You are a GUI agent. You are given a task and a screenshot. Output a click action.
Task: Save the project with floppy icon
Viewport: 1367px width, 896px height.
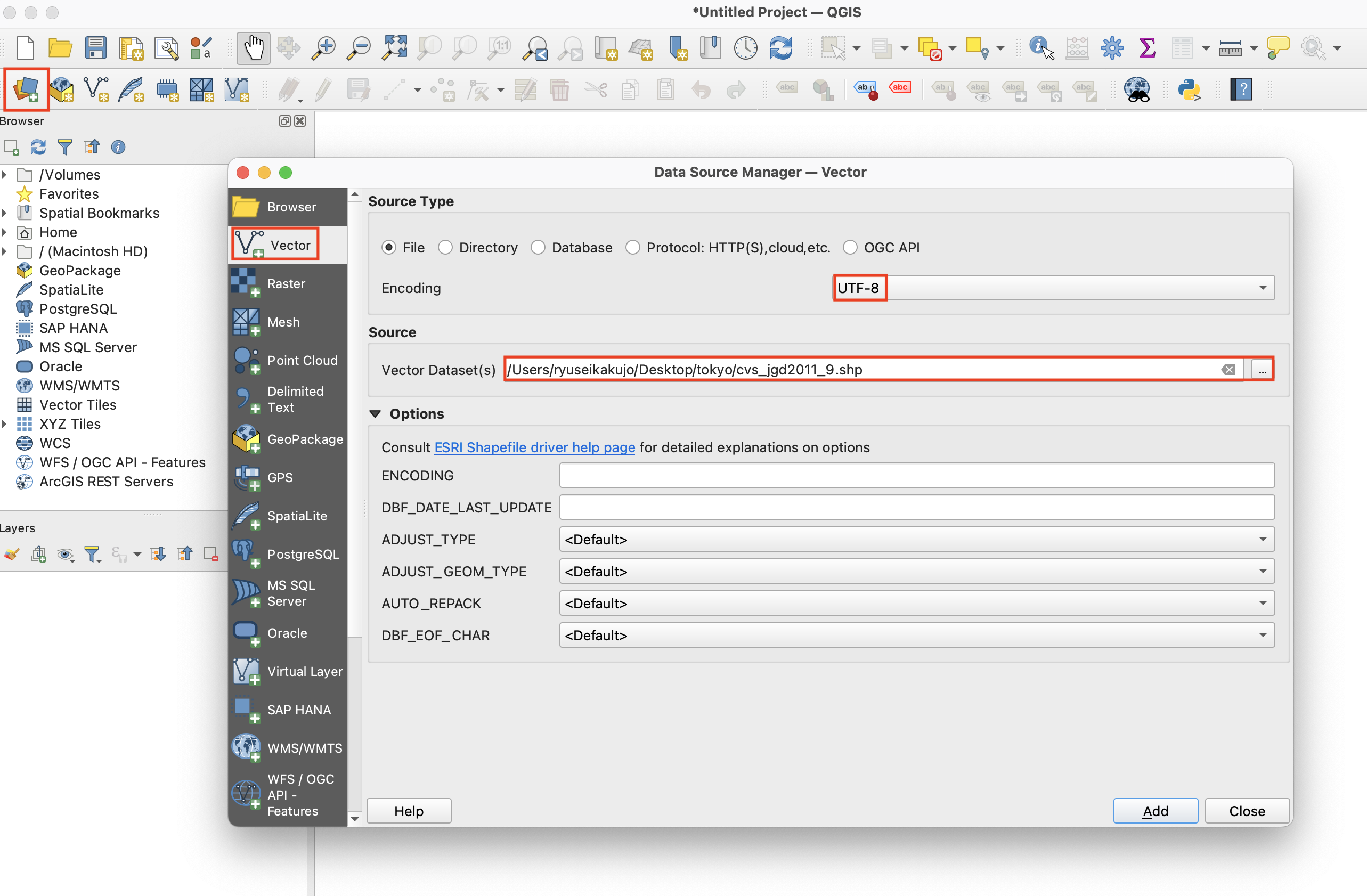[x=95, y=47]
